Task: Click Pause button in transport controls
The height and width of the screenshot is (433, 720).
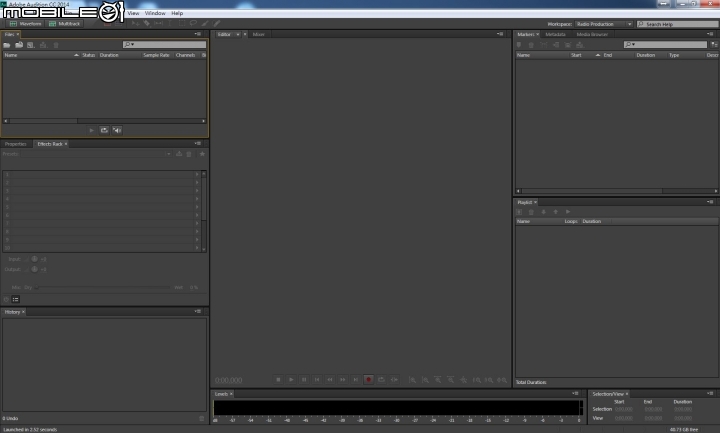Action: point(304,380)
